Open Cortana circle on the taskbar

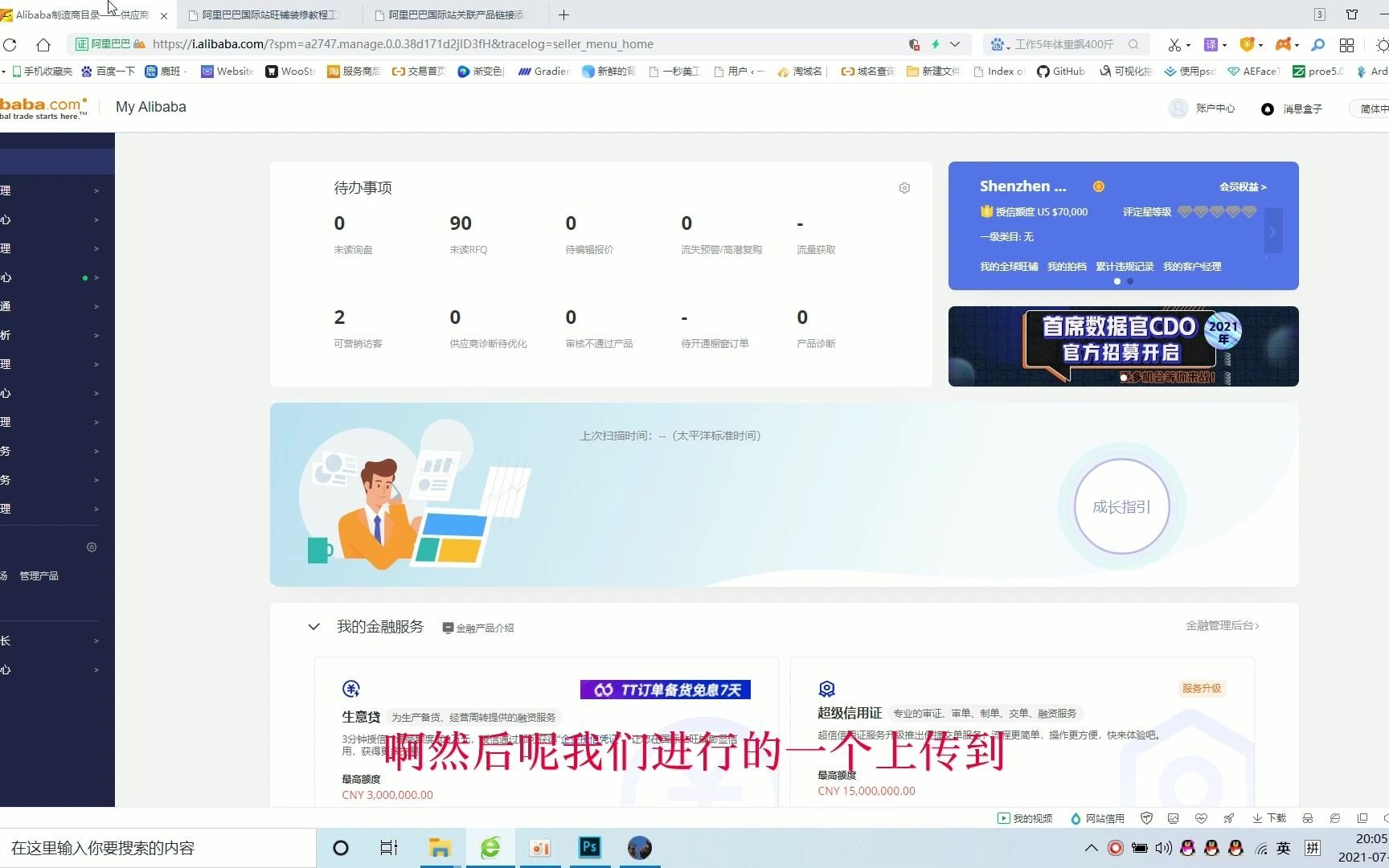point(341,848)
